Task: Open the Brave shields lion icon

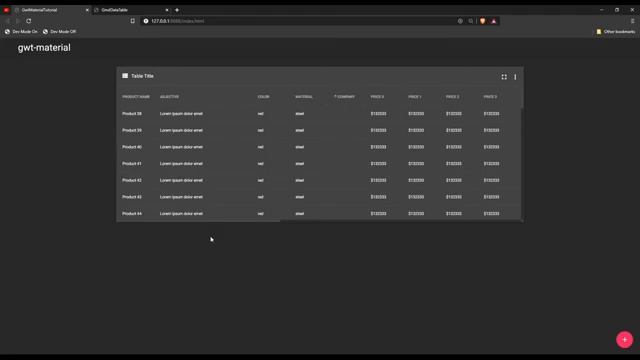Action: [482, 21]
